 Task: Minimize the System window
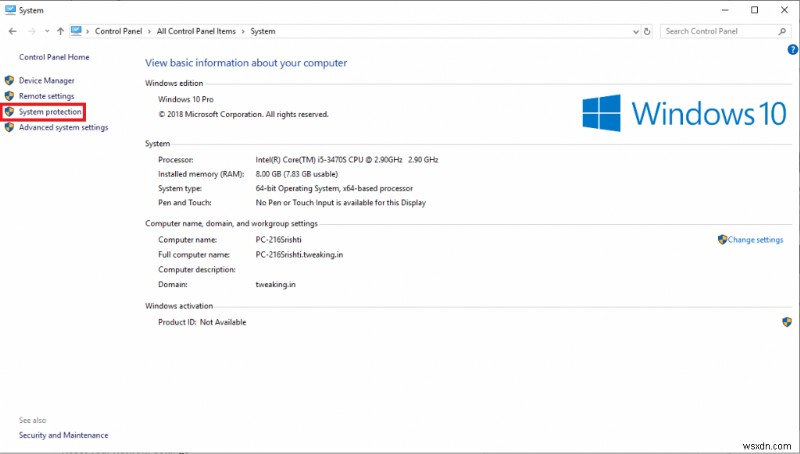[x=725, y=10]
